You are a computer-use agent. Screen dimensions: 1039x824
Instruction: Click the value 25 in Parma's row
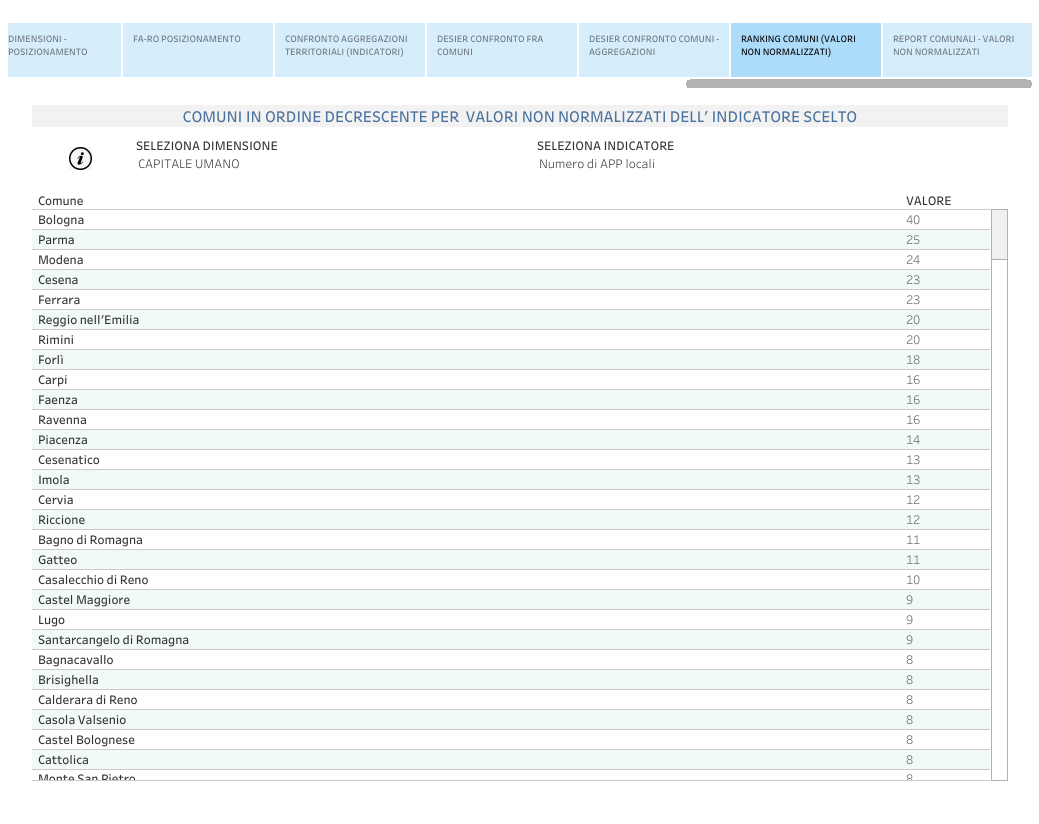point(913,240)
